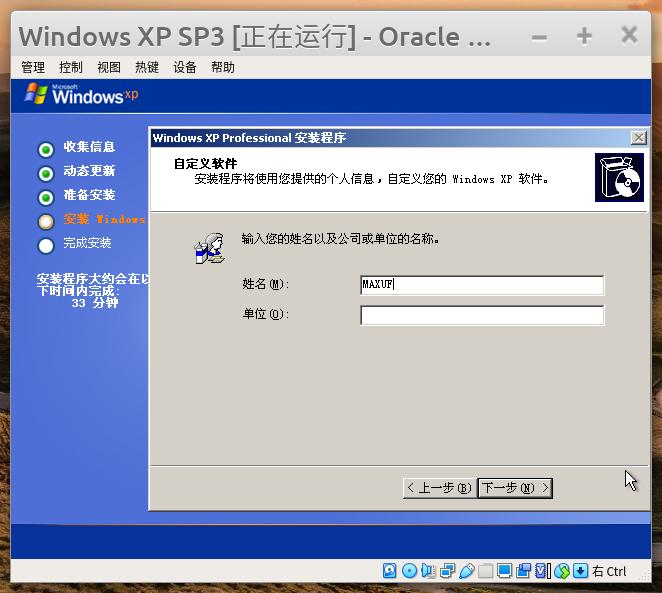The height and width of the screenshot is (593, 662).
Task: Open the 设备 menu
Action: coord(185,67)
